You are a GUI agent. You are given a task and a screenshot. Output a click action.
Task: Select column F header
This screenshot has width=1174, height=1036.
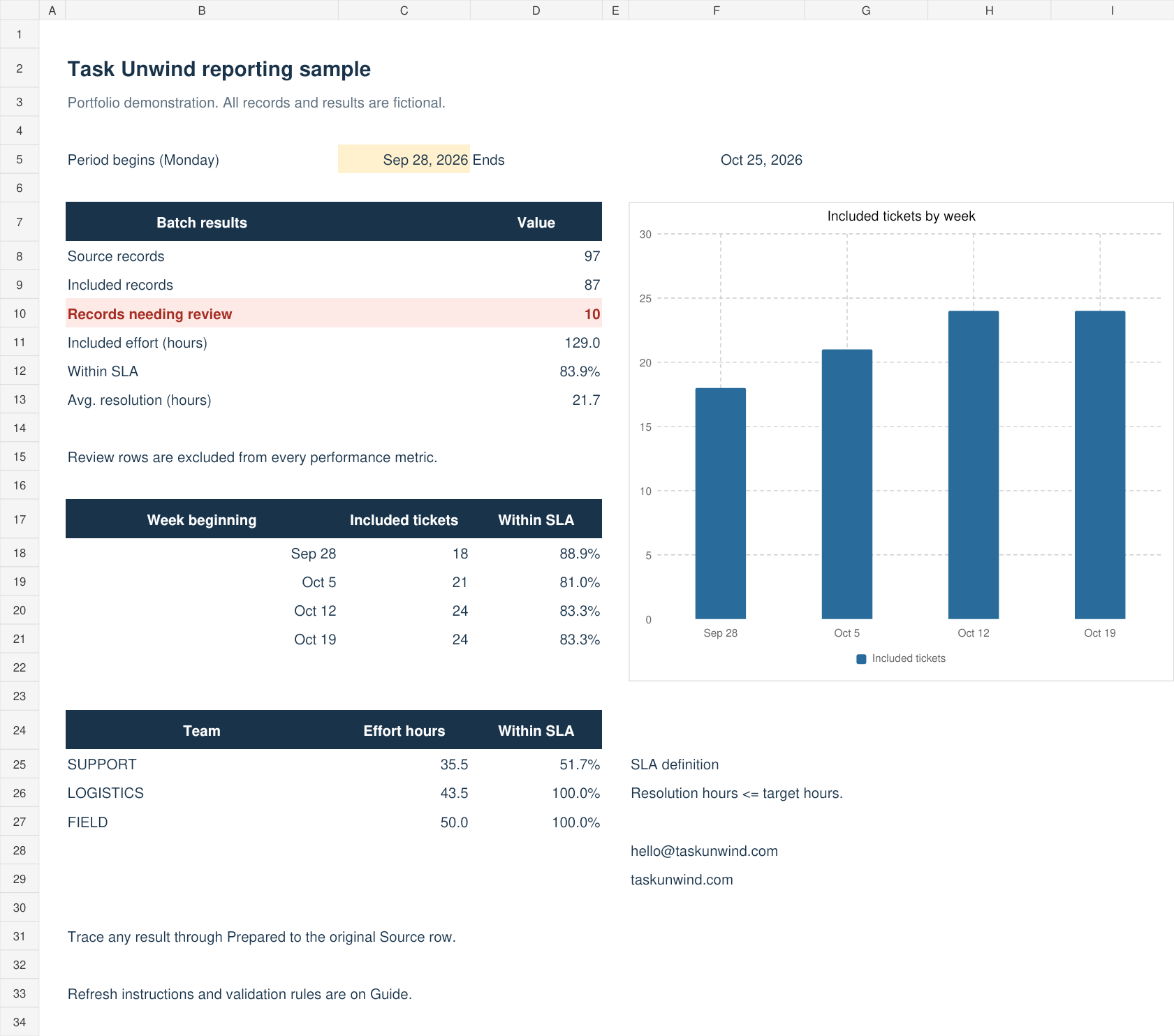click(x=717, y=10)
